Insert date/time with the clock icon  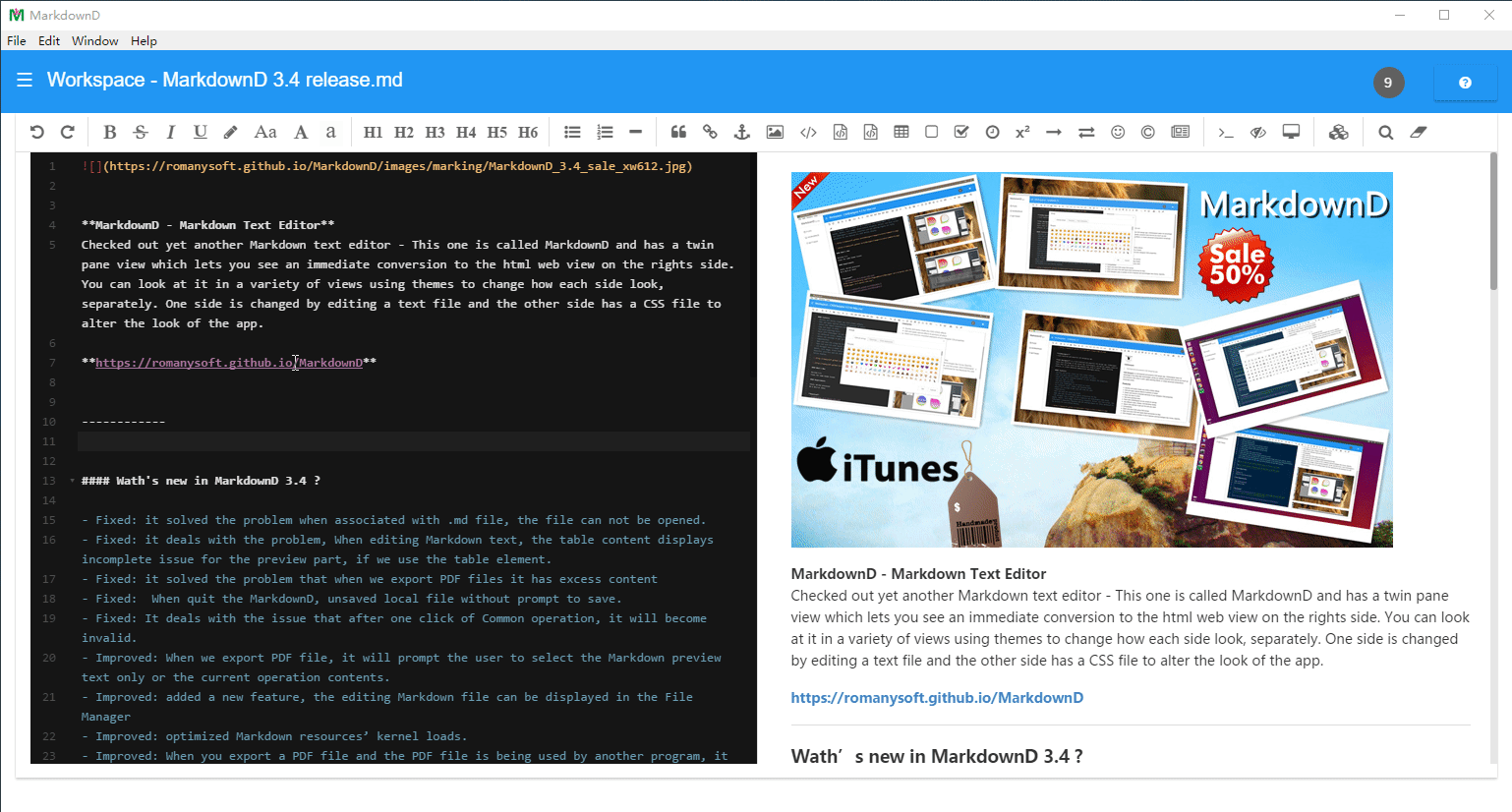[x=992, y=132]
